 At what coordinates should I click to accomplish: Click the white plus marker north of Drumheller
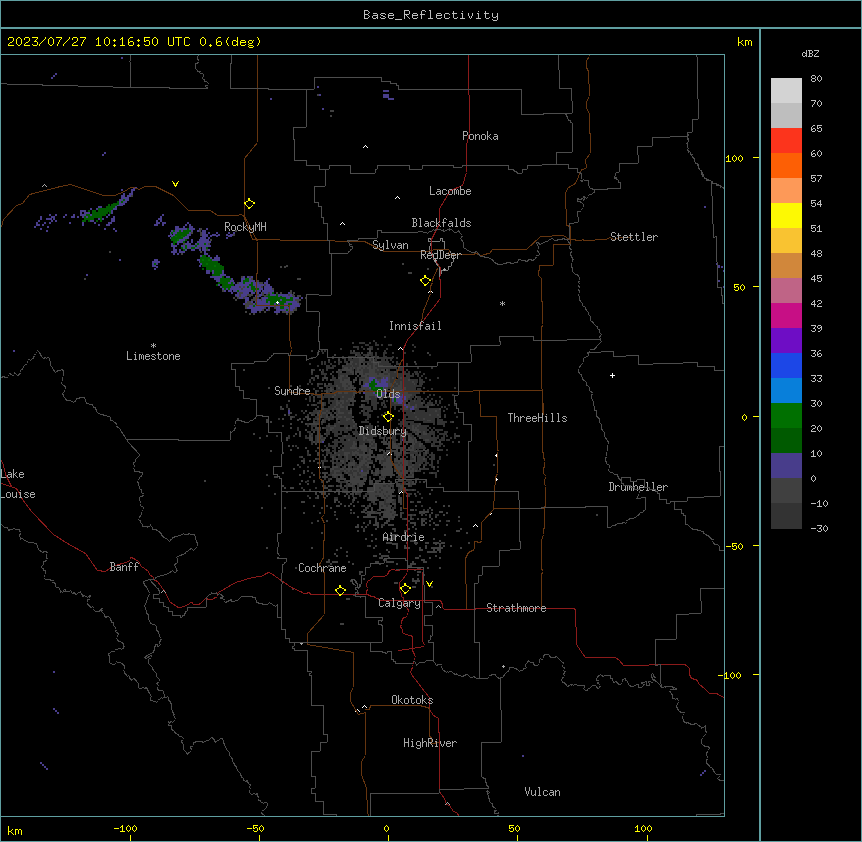click(x=612, y=375)
